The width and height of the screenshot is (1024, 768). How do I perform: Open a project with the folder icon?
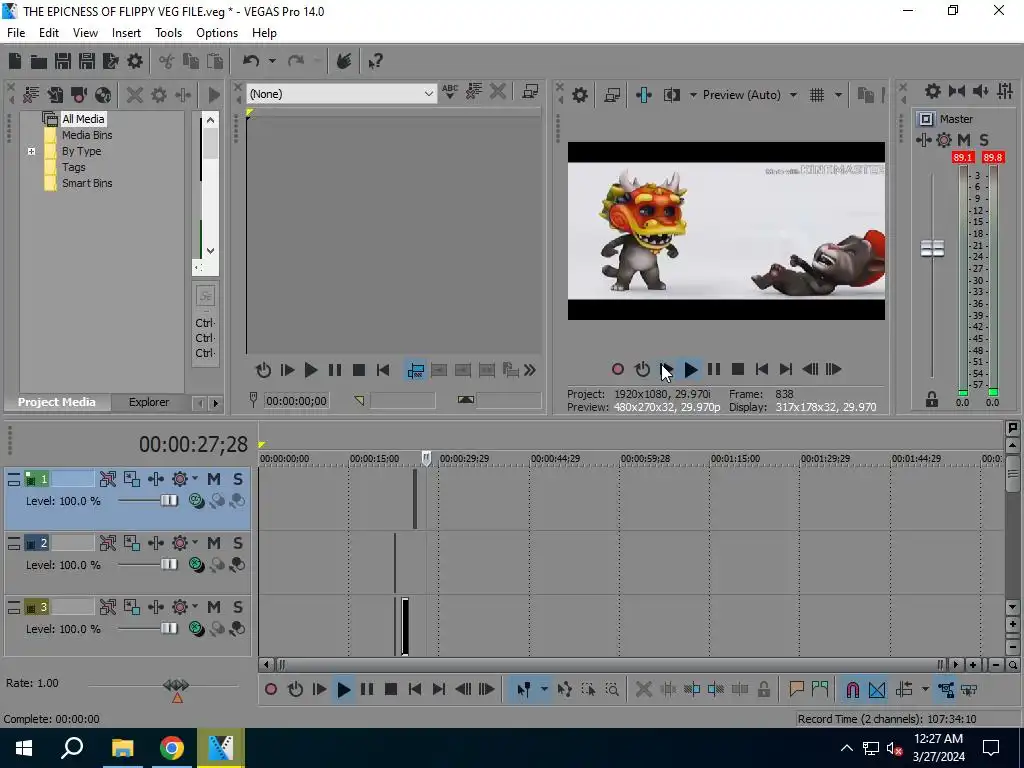pos(39,61)
